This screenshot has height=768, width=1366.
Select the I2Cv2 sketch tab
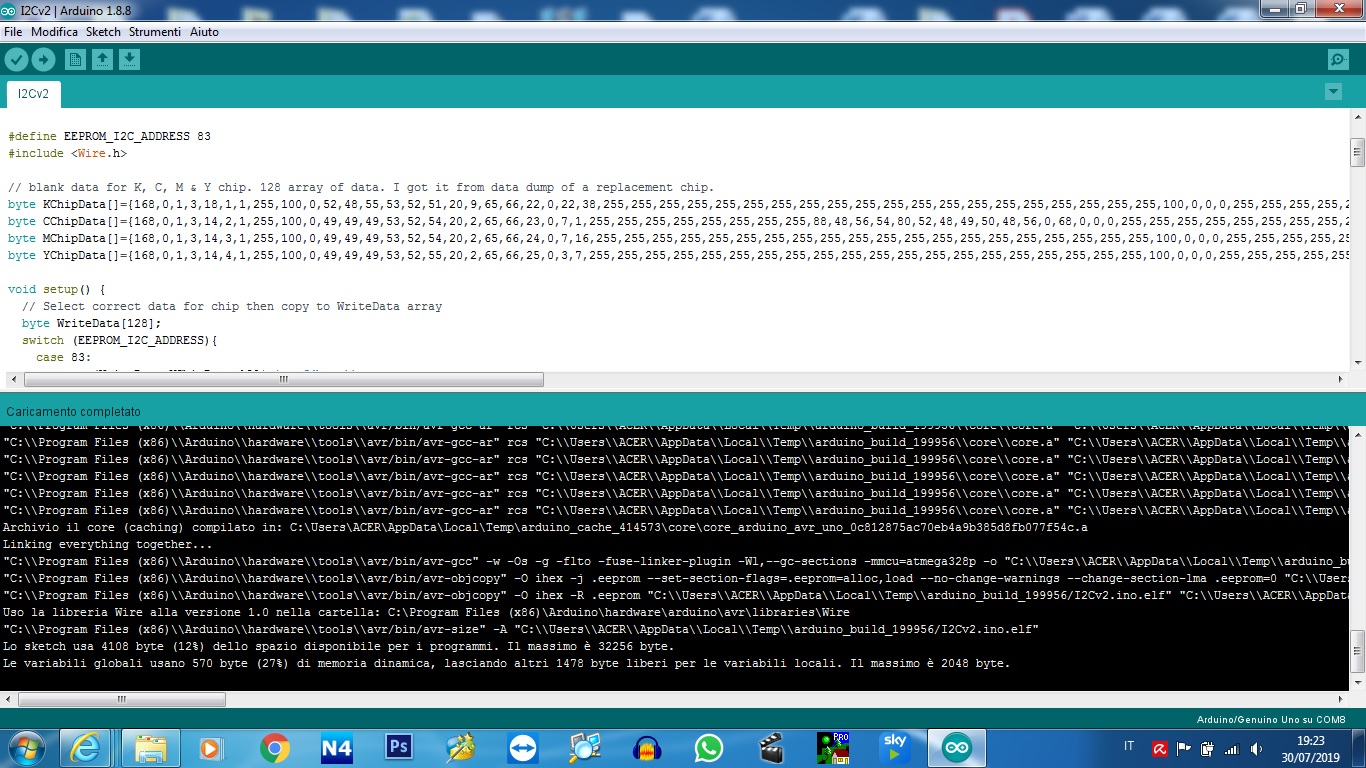tap(33, 94)
